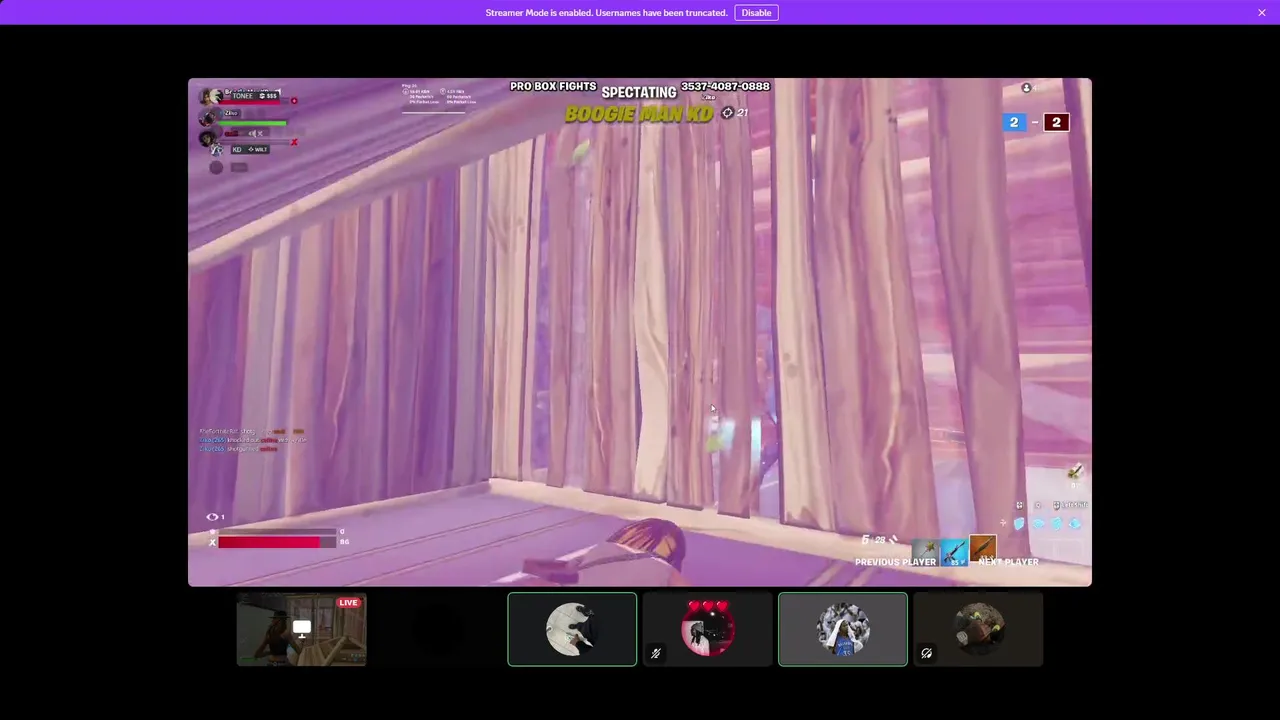This screenshot has width=1280, height=720.
Task: Click the BOOGIE MAN KD spectated player name
Action: point(639,114)
